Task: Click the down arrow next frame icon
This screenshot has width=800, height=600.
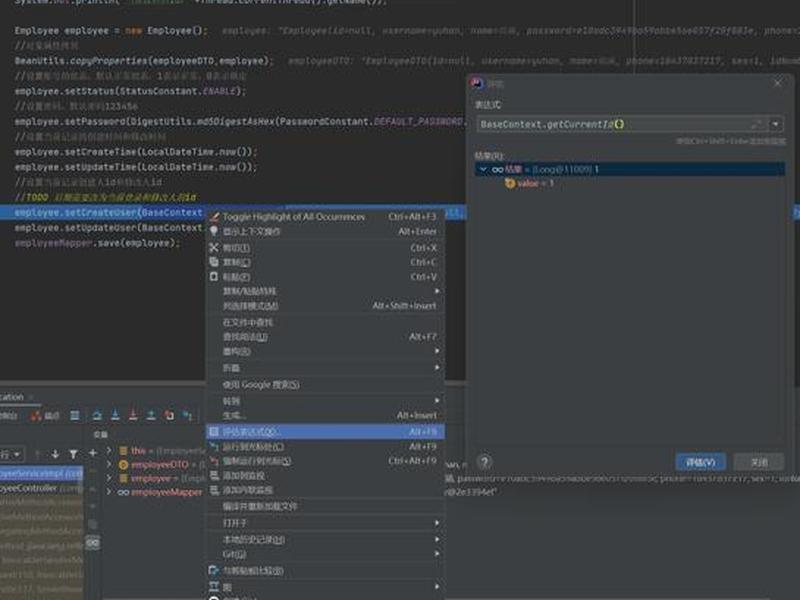Action: pyautogui.click(x=55, y=454)
